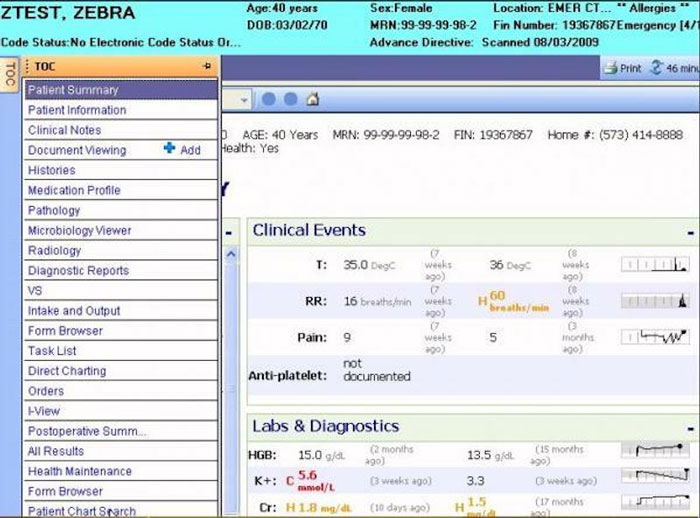Click the T: 35.0 DegC value
The image size is (700, 518).
click(369, 265)
